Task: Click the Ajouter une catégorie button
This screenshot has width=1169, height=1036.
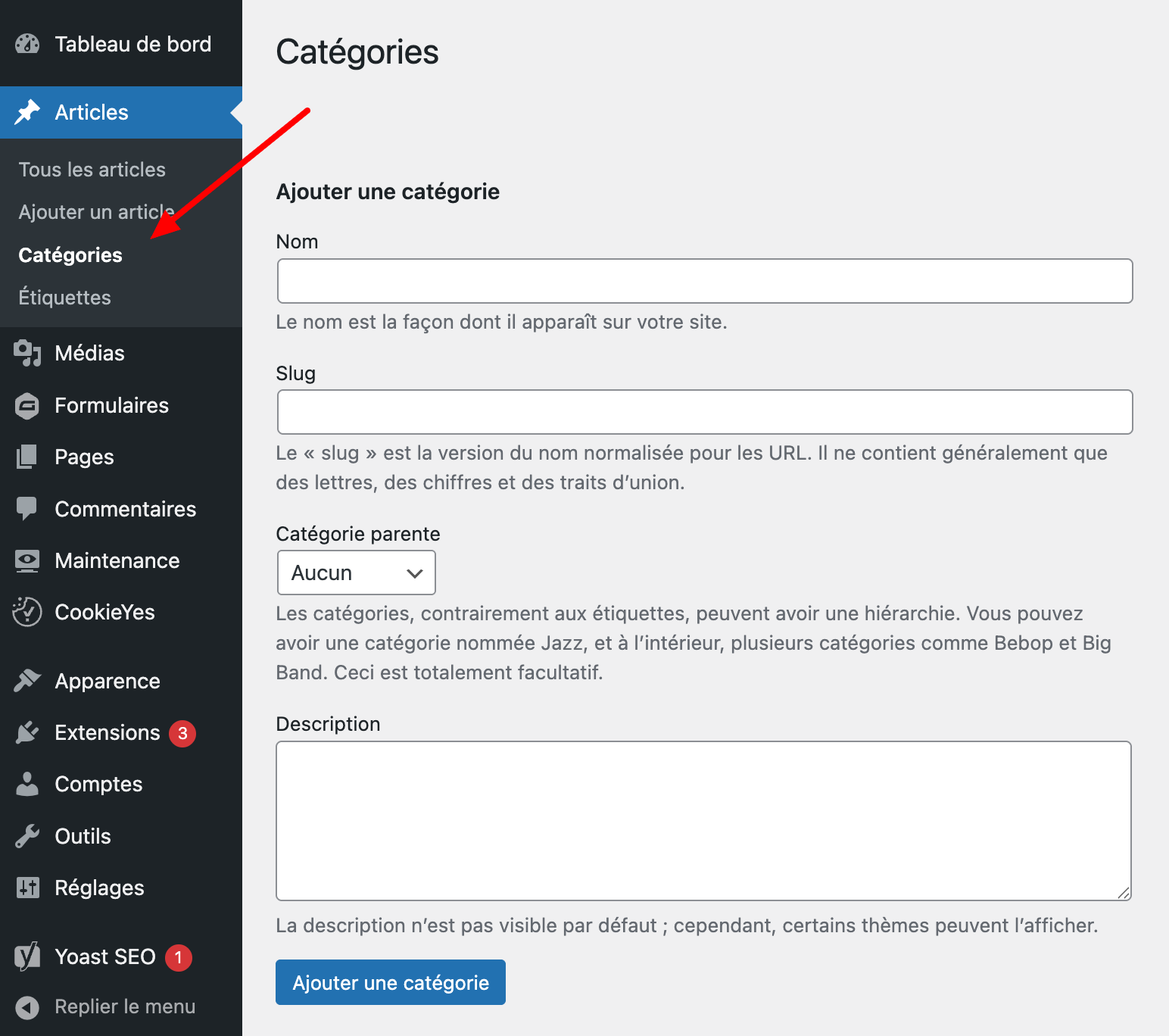Action: coord(390,981)
